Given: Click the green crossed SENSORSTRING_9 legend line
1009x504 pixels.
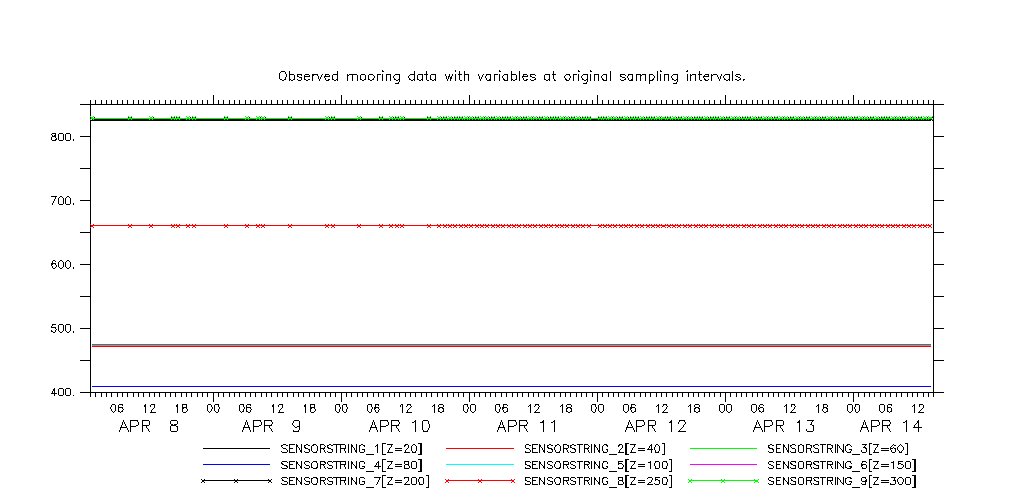Looking at the screenshot, I should click(722, 481).
